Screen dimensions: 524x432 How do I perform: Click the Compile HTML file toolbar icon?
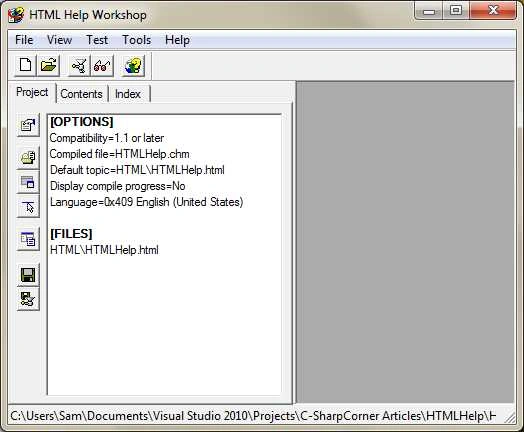pyautogui.click(x=79, y=65)
